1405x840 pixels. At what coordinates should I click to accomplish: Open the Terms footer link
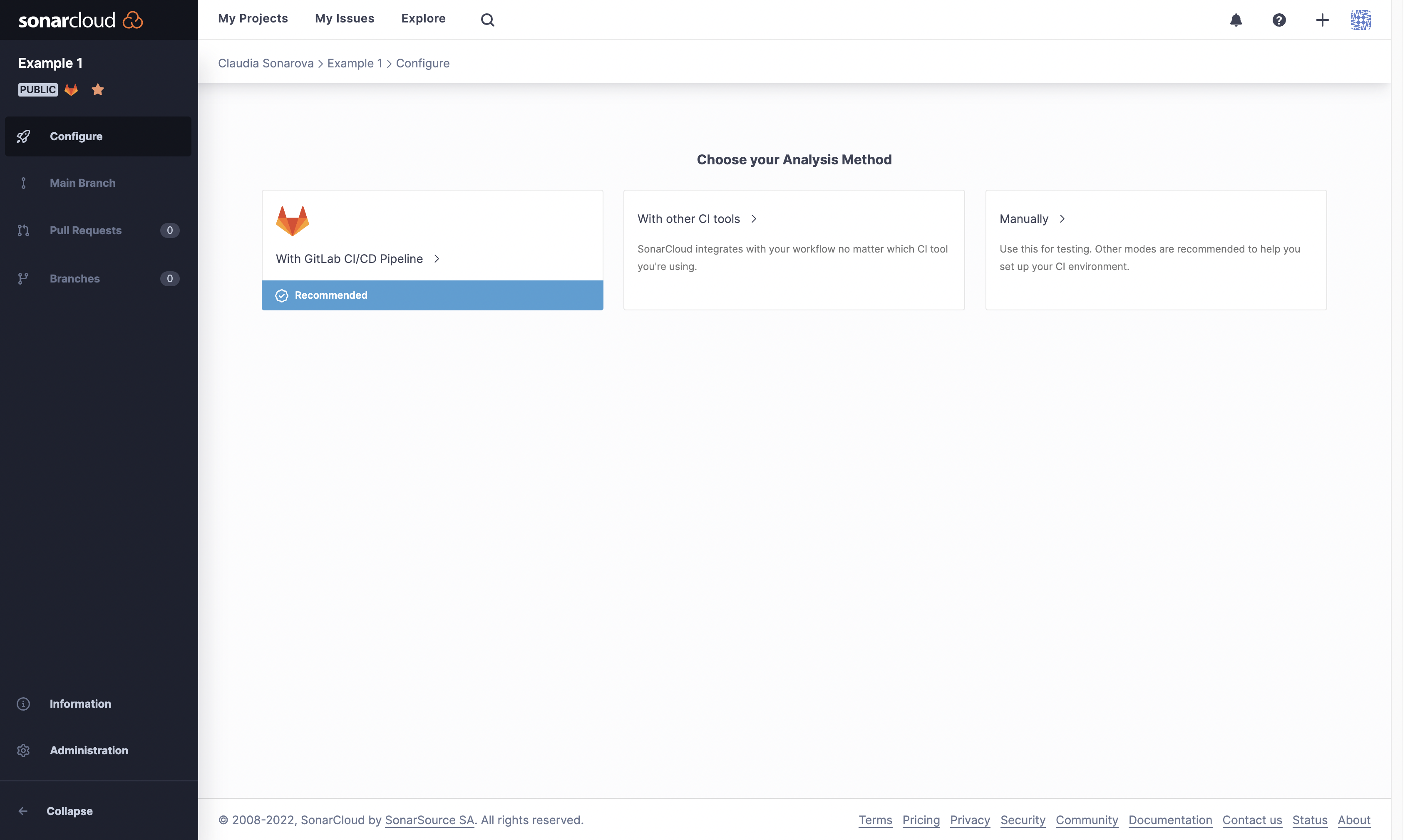(875, 820)
